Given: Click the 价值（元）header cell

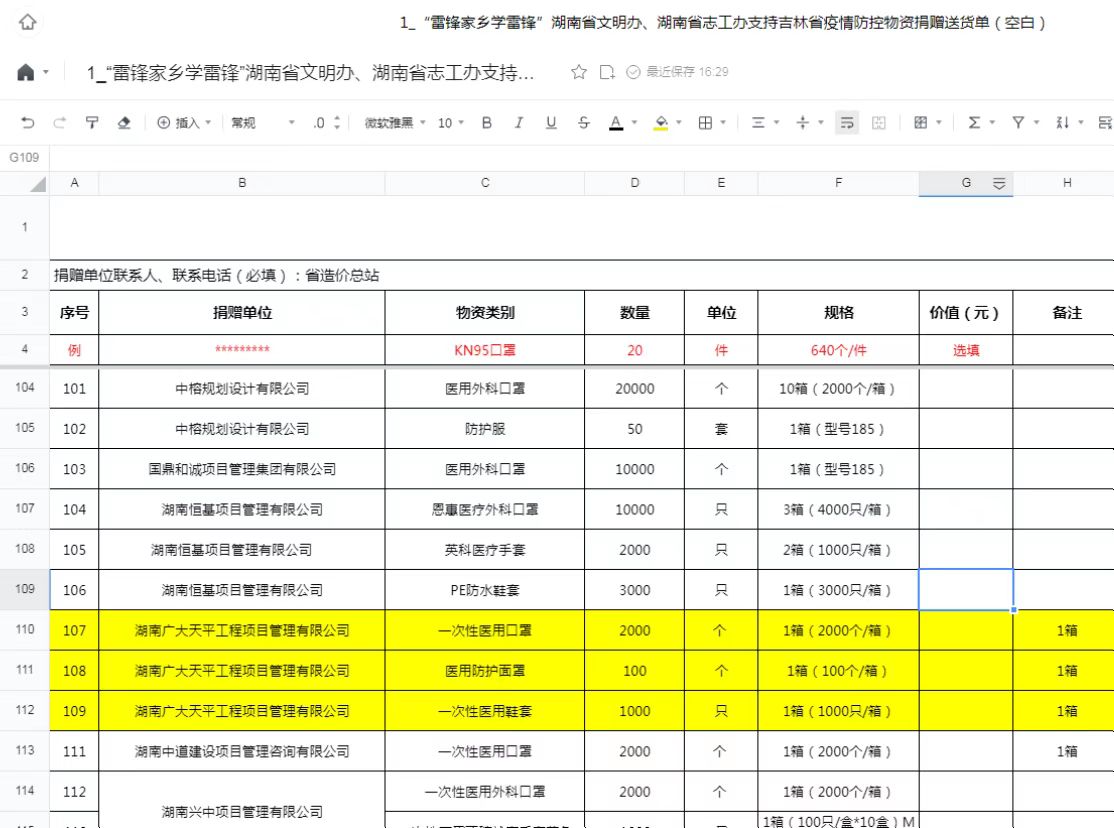Looking at the screenshot, I should click(966, 313).
